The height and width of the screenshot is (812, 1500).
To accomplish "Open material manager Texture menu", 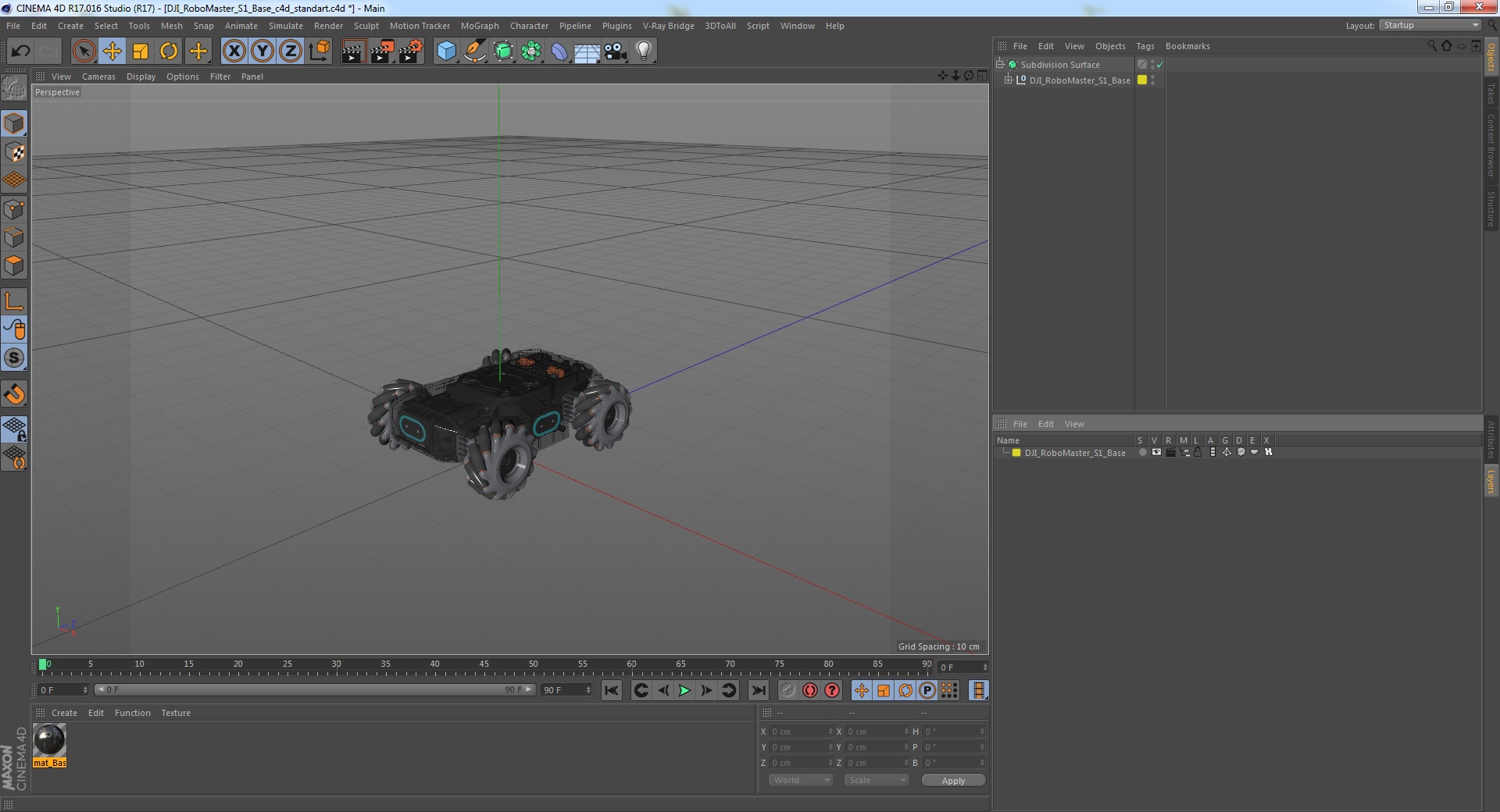I will click(176, 713).
